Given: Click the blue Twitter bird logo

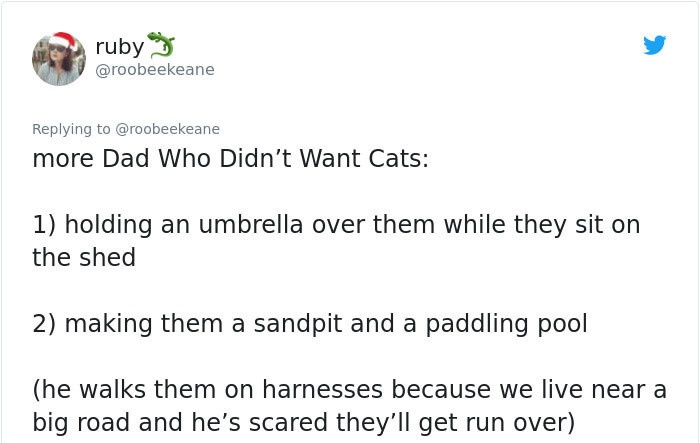Looking at the screenshot, I should tap(654, 45).
